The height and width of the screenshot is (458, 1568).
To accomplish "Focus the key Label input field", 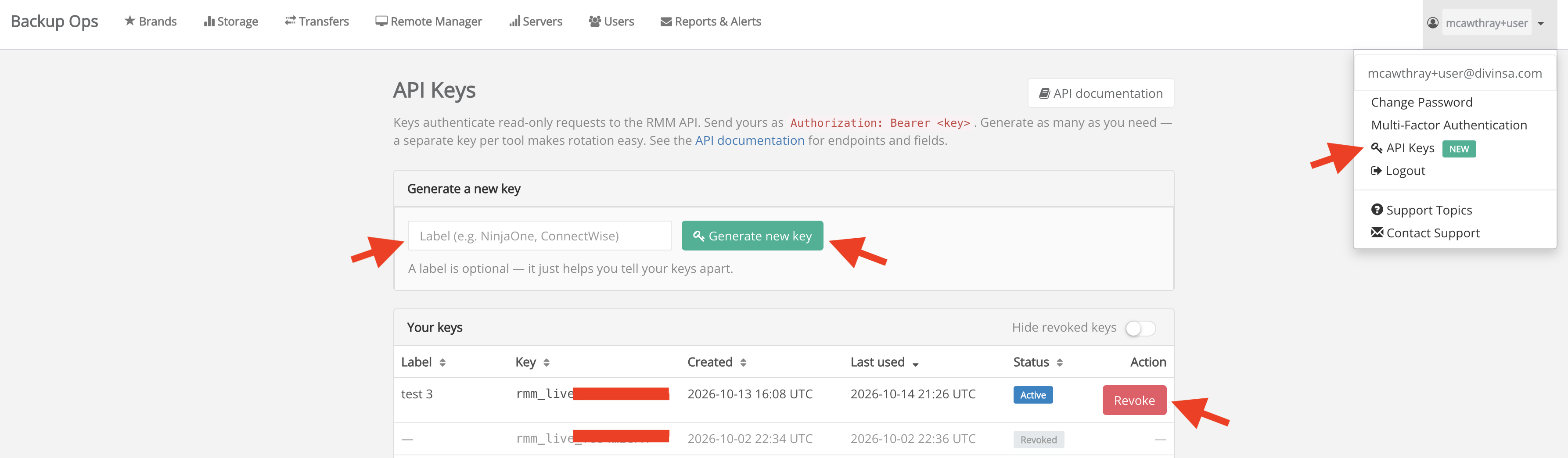I will [x=539, y=236].
